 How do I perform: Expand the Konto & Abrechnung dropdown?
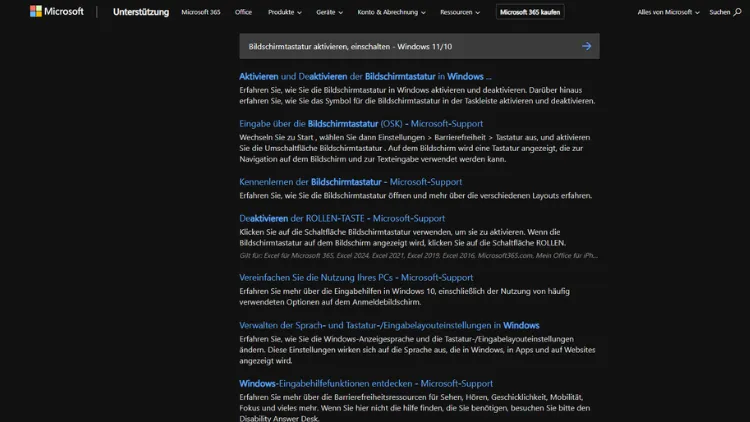tap(391, 12)
